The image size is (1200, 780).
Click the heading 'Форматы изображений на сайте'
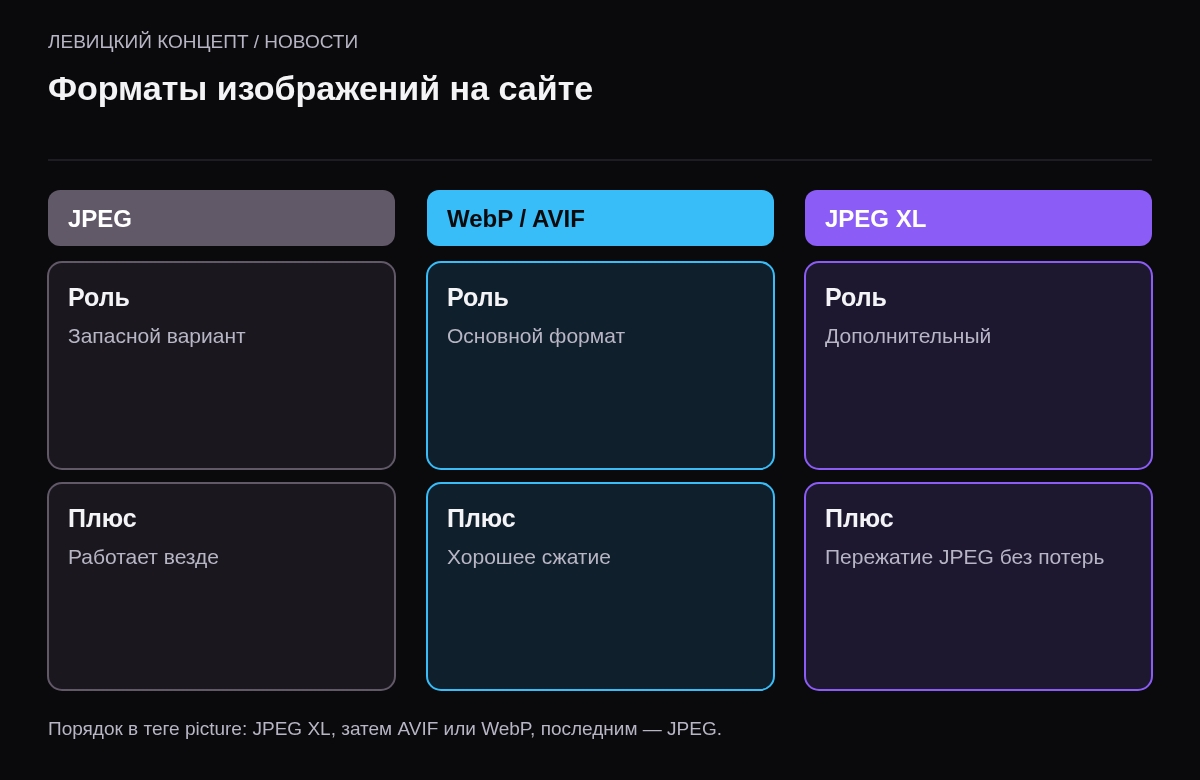320,88
